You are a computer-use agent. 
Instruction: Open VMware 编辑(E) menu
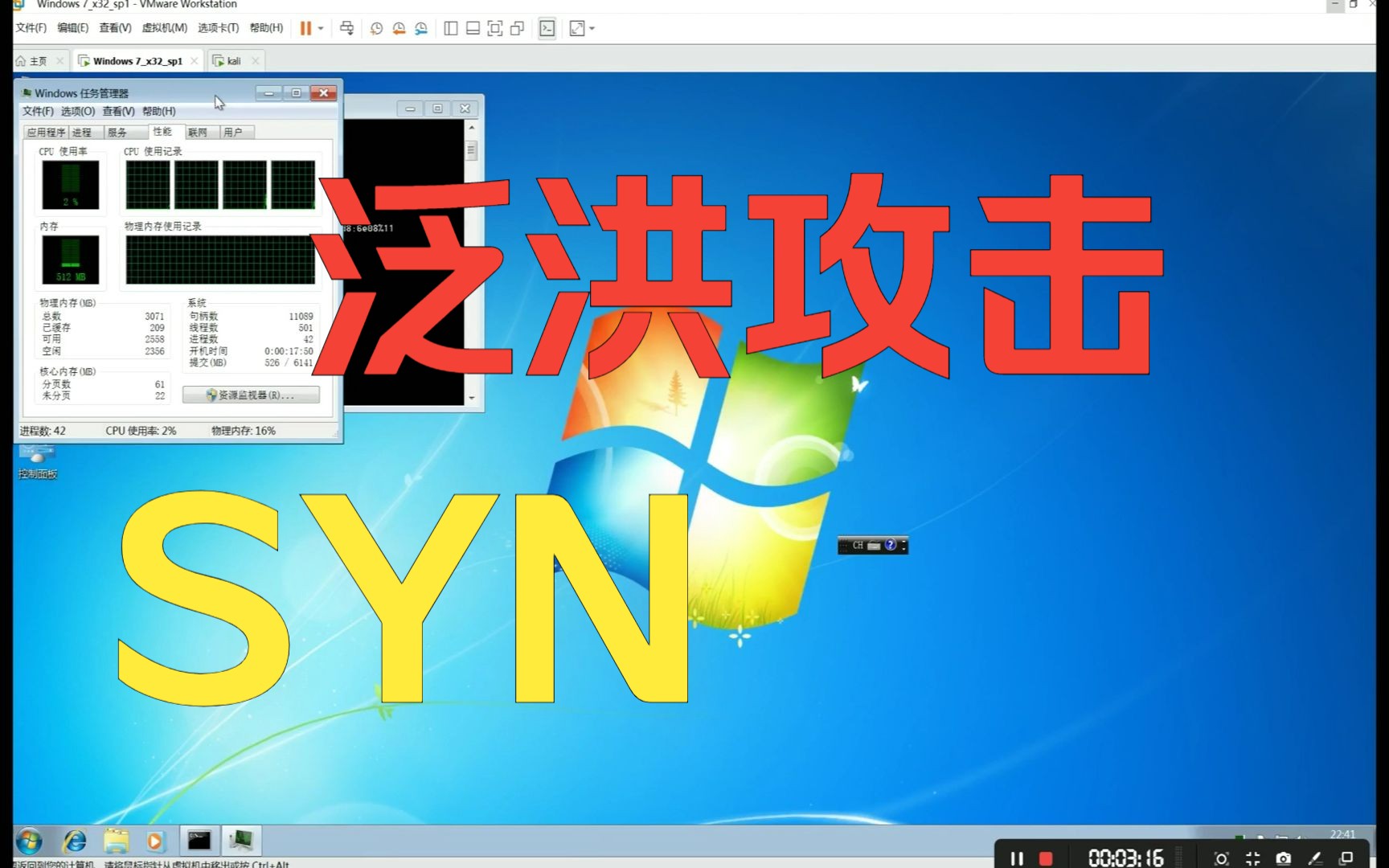pyautogui.click(x=73, y=28)
